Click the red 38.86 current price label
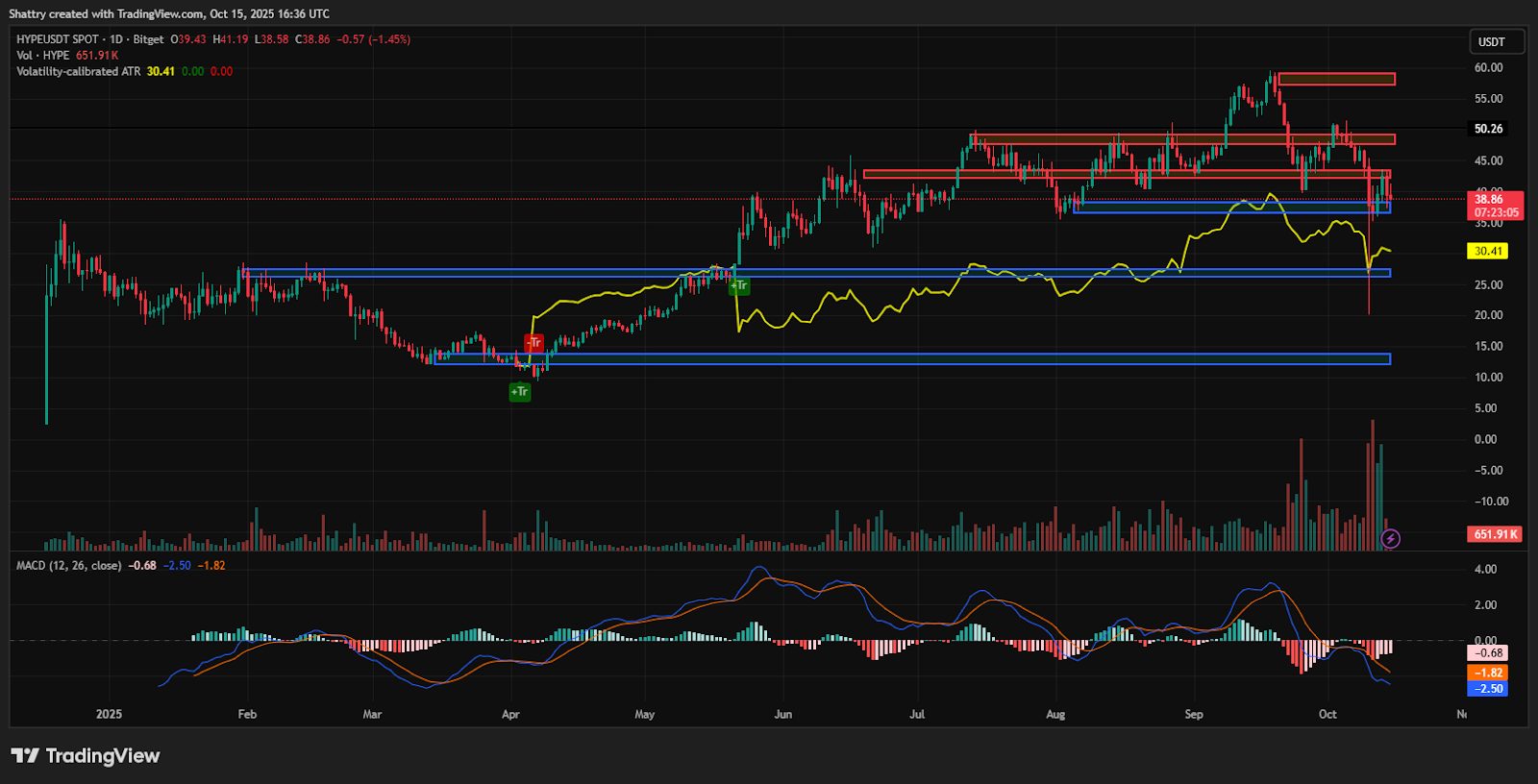This screenshot has height=784, width=1538. pos(1497,206)
